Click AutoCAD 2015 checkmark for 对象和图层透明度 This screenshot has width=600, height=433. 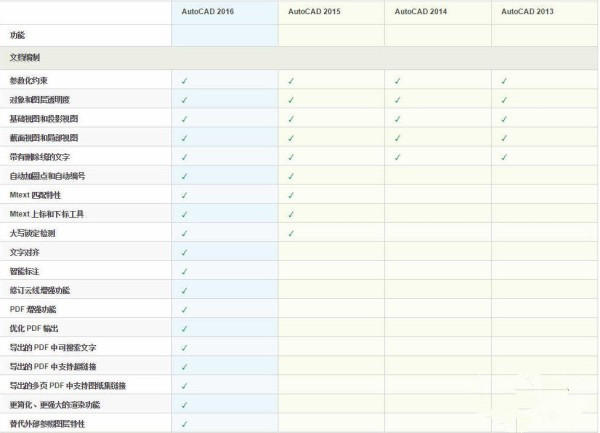point(291,100)
